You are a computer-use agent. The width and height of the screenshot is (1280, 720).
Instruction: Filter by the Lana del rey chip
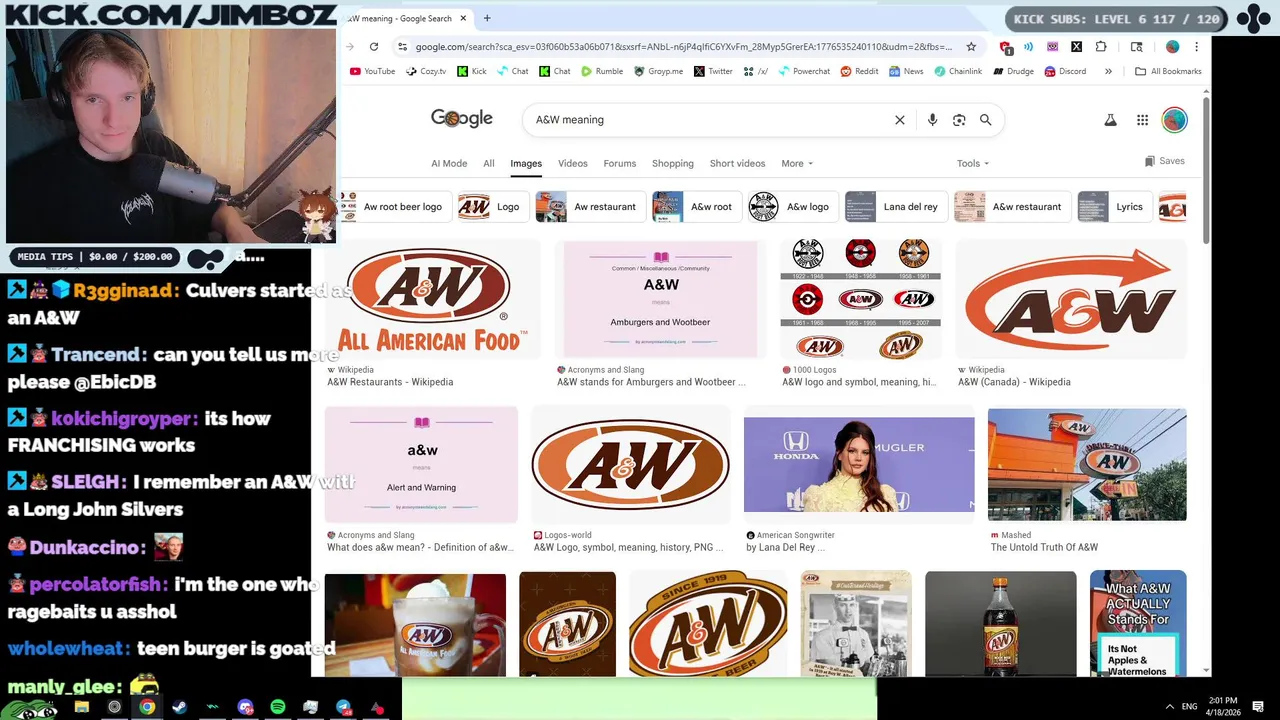[x=897, y=207]
